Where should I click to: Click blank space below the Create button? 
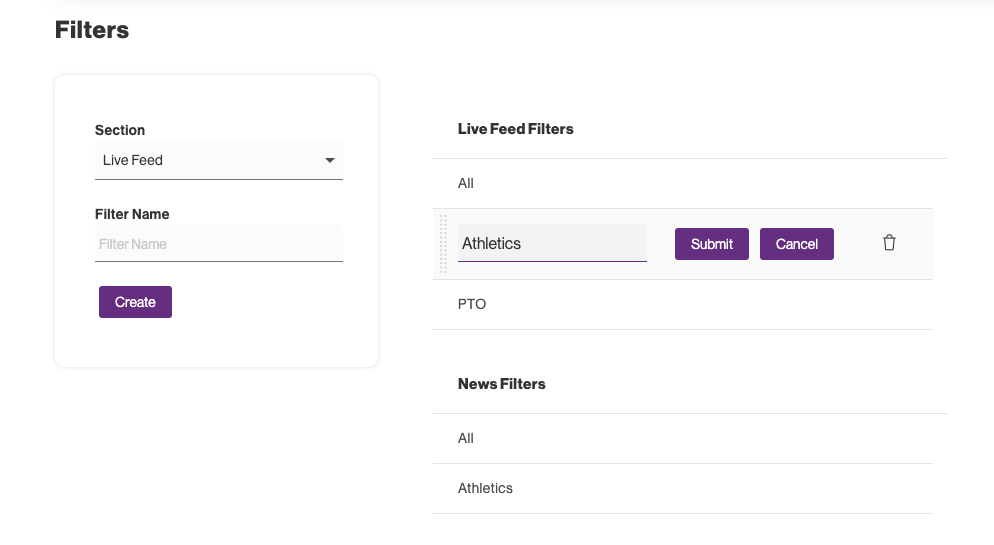pyautogui.click(x=216, y=342)
